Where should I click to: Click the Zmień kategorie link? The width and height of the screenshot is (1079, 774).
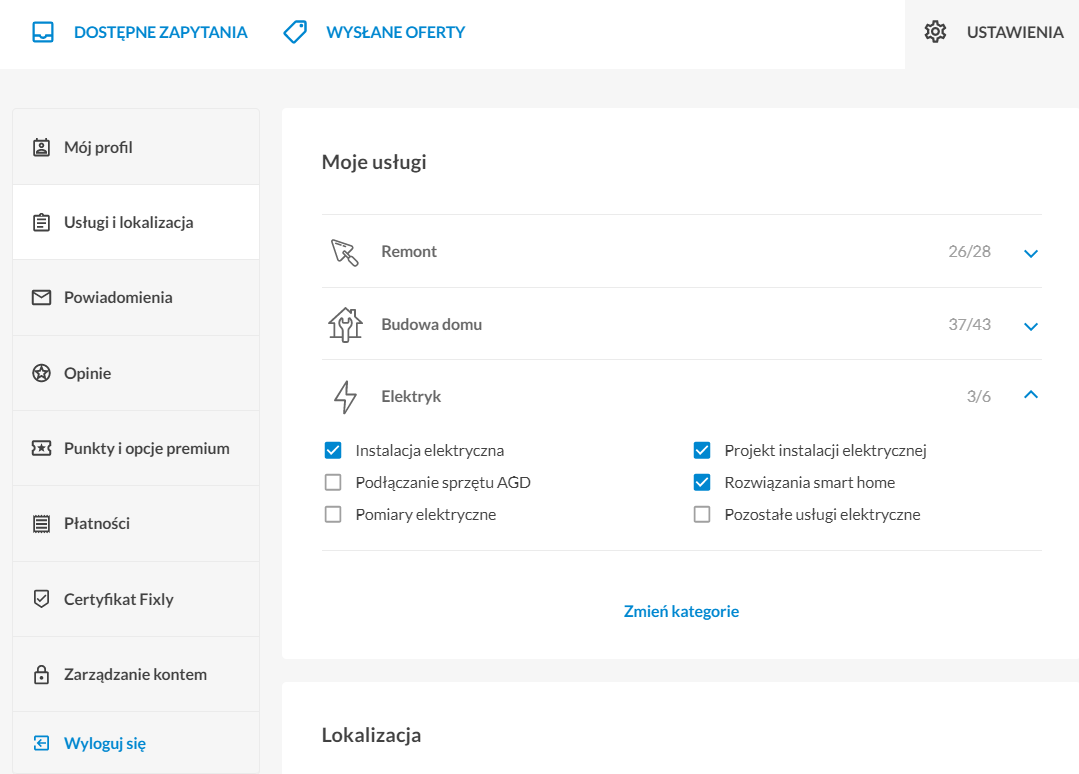tap(681, 611)
